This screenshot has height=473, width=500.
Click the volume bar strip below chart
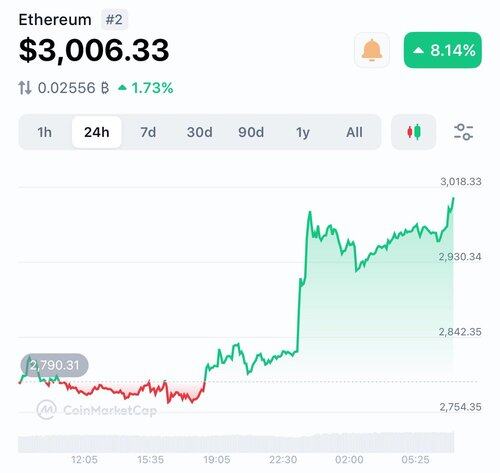coord(236,442)
